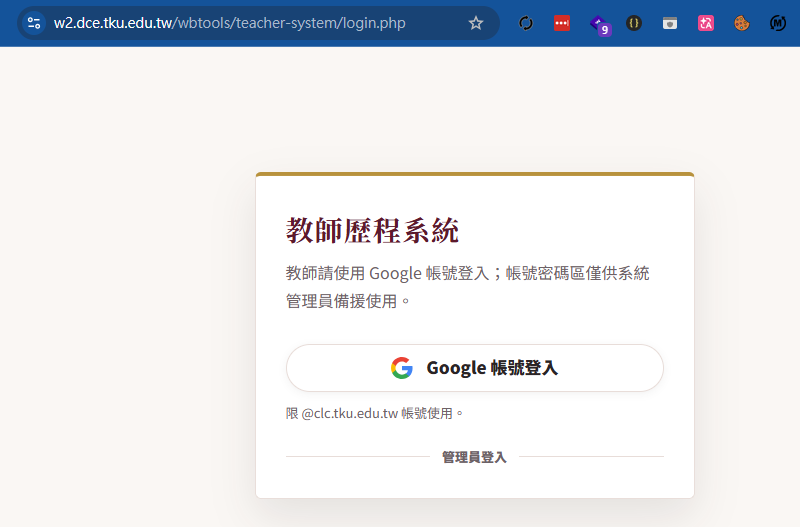Click the circular M extension icon

[x=778, y=23]
